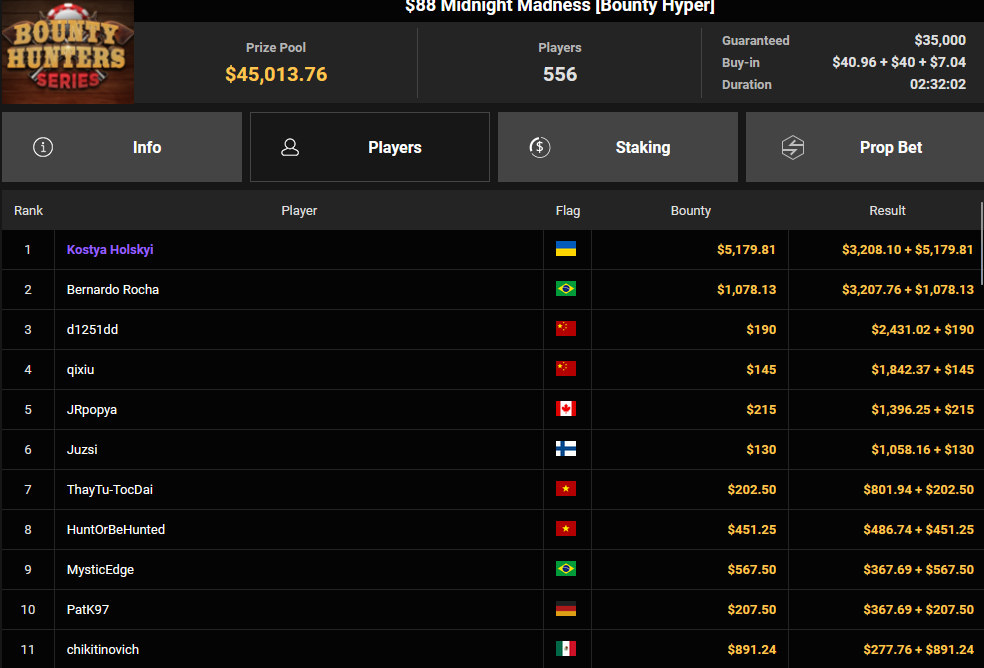Select player PatK97
The image size is (984, 668).
click(x=88, y=610)
